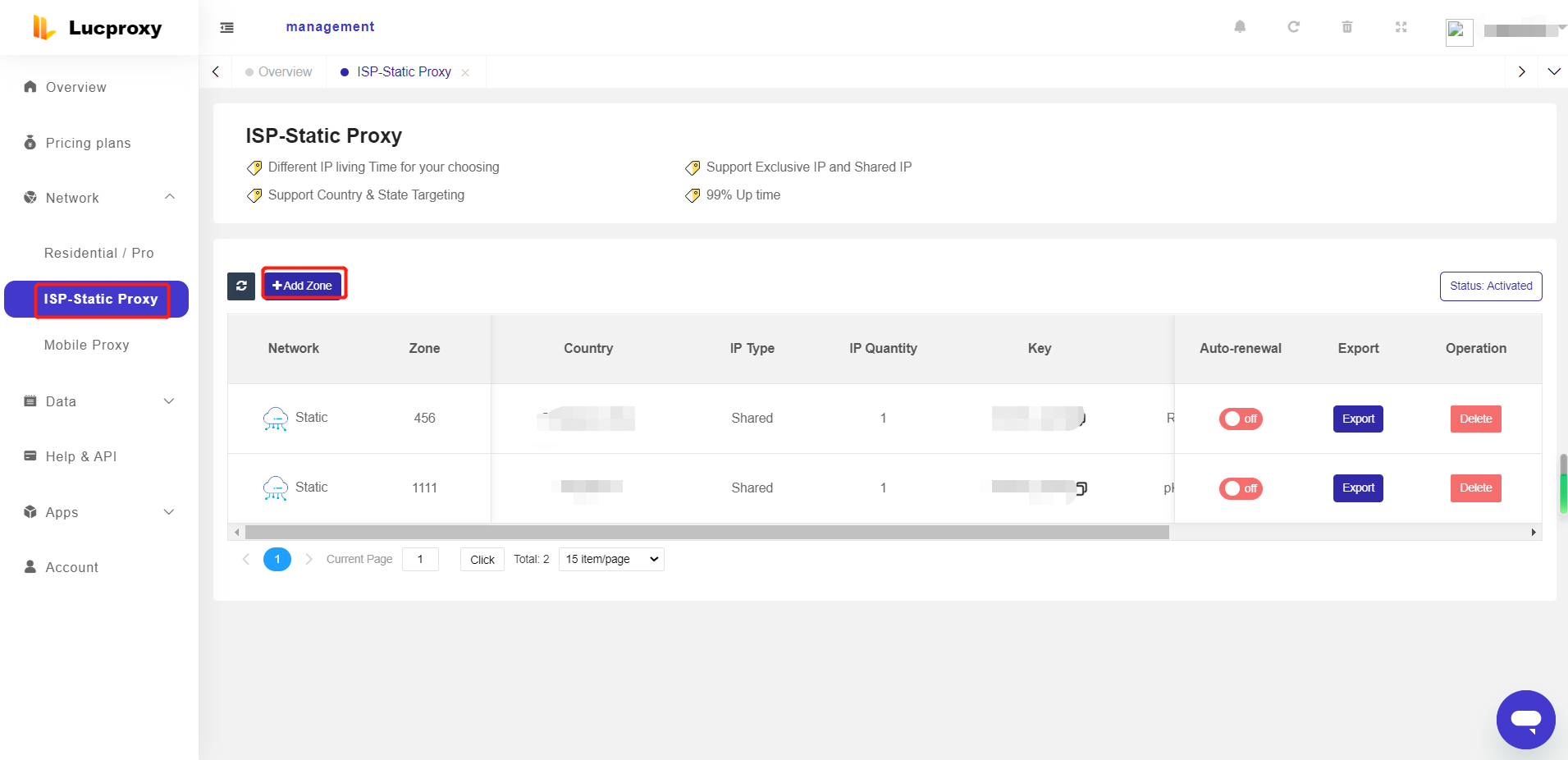Screen dimensions: 1568x760
Task: Toggle auto-renewal for zone 1111
Action: coord(1241,488)
